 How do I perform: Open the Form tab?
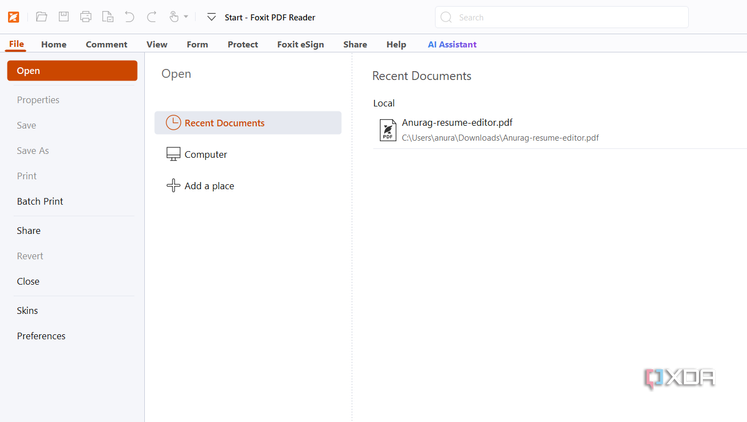tap(197, 44)
